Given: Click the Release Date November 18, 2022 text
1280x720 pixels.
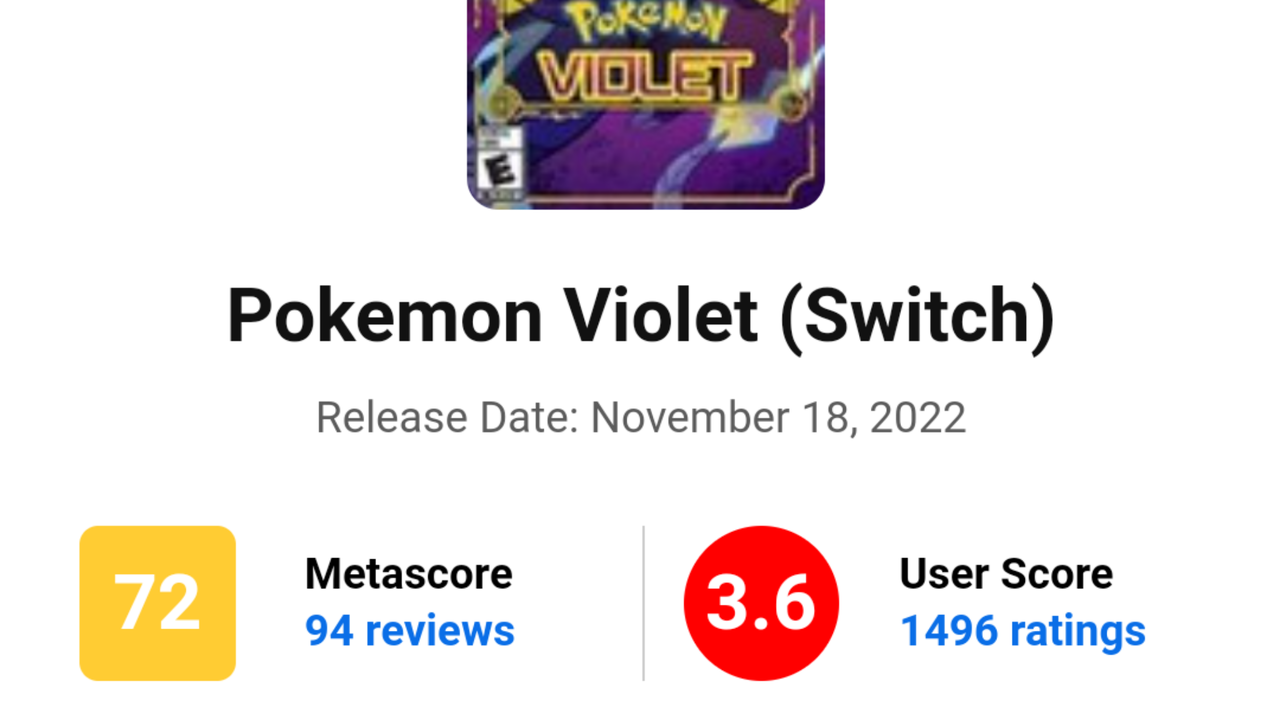Looking at the screenshot, I should tap(641, 418).
